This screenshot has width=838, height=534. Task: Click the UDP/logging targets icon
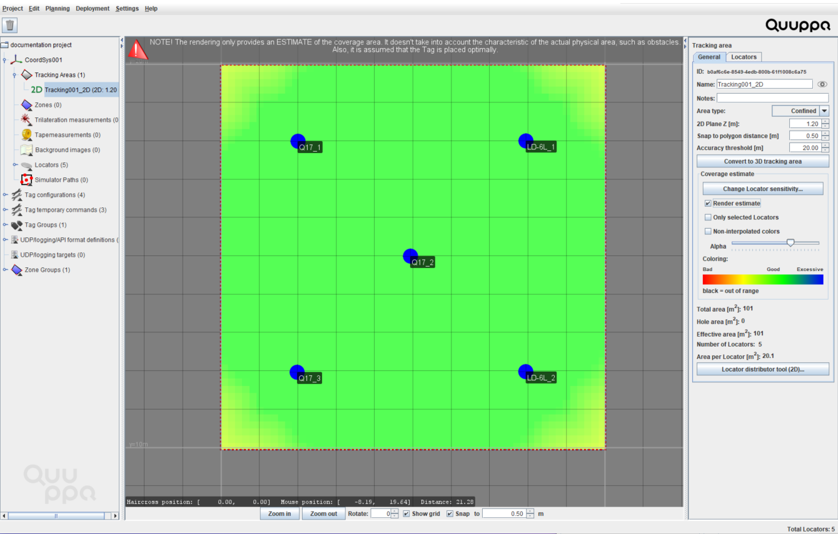click(15, 254)
